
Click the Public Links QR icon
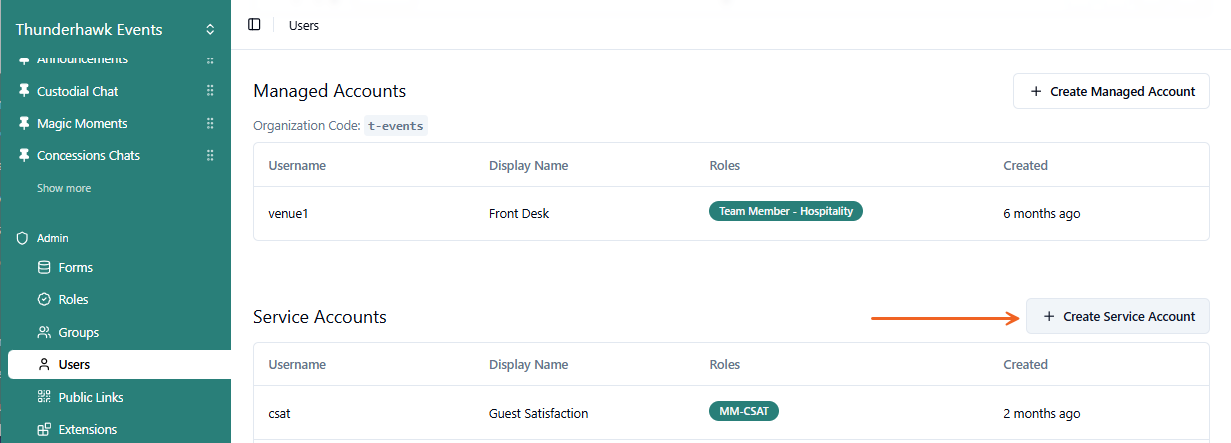pos(44,397)
